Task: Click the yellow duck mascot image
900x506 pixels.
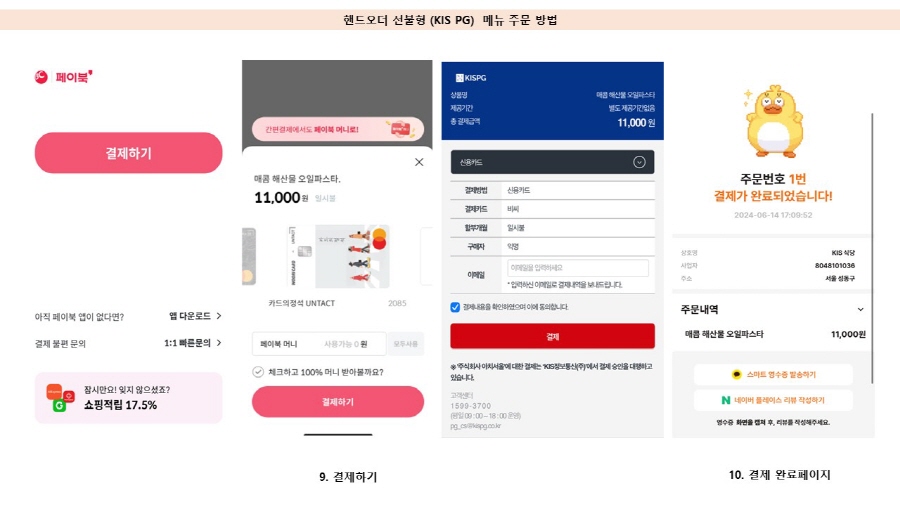Action: [x=773, y=122]
